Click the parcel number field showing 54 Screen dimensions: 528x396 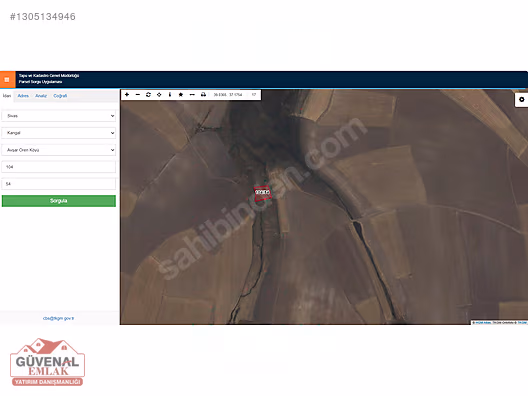(x=59, y=184)
